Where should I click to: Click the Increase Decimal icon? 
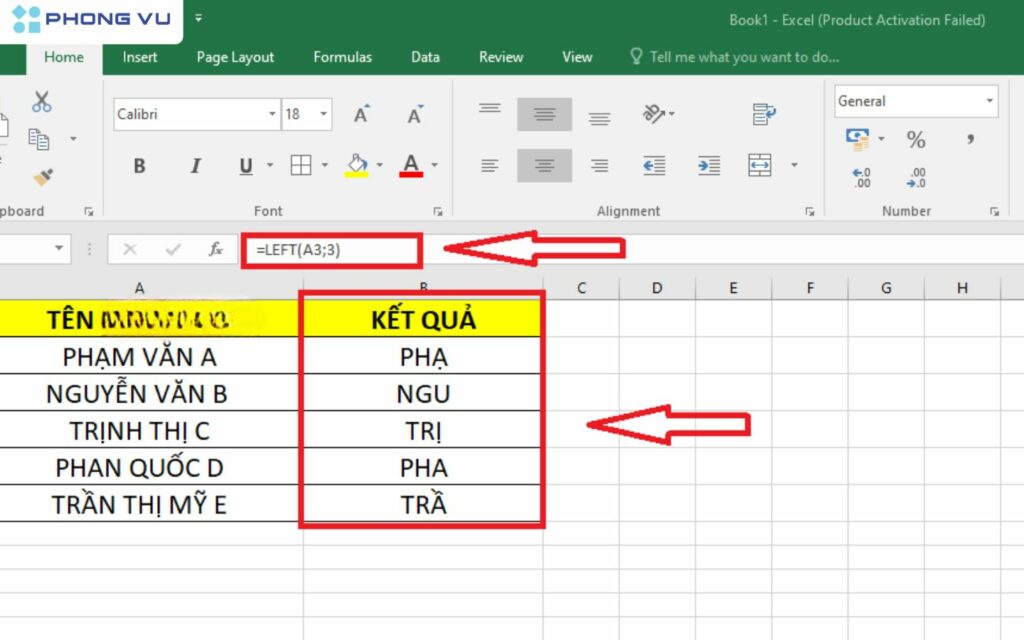click(861, 178)
